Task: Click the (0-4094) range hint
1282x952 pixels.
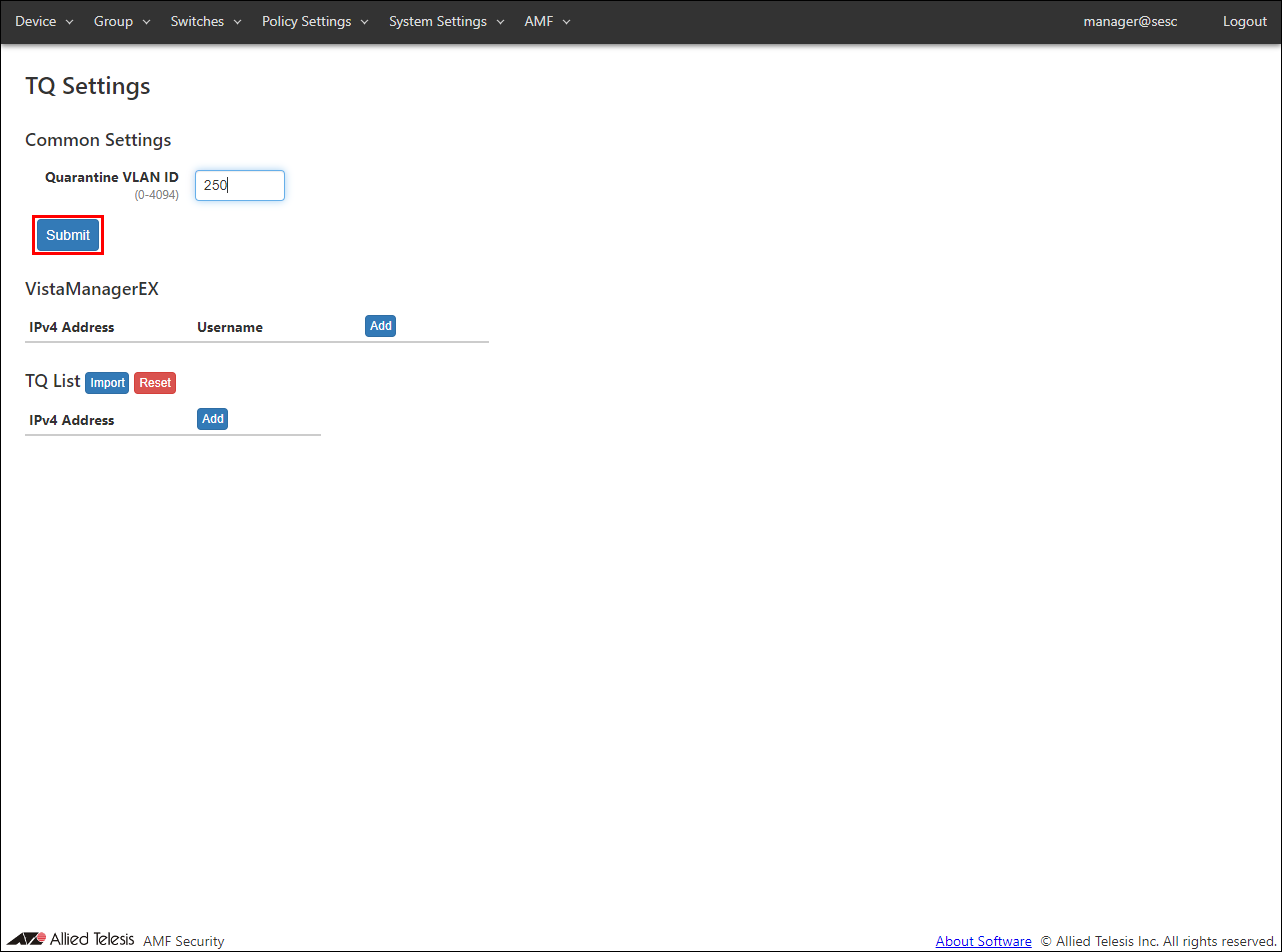Action: (x=157, y=195)
